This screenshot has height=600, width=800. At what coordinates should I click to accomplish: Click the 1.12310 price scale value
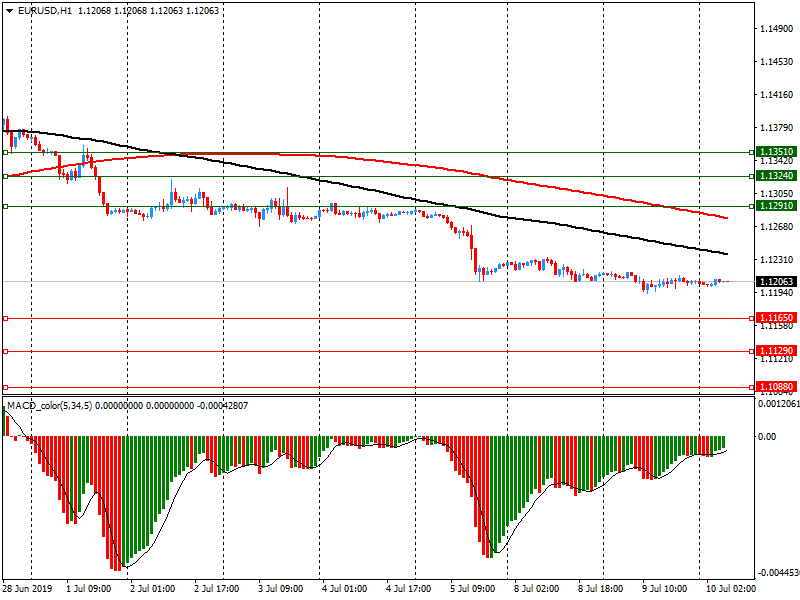tap(777, 260)
